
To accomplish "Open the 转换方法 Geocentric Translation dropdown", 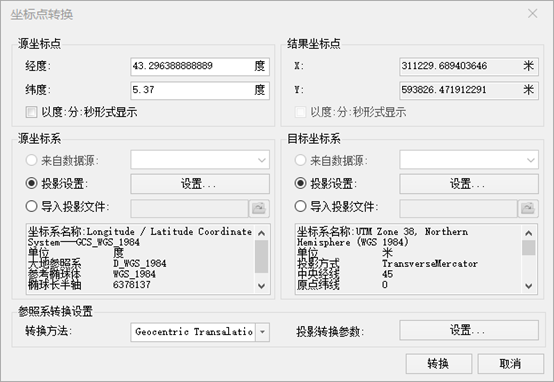I will pyautogui.click(x=262, y=332).
